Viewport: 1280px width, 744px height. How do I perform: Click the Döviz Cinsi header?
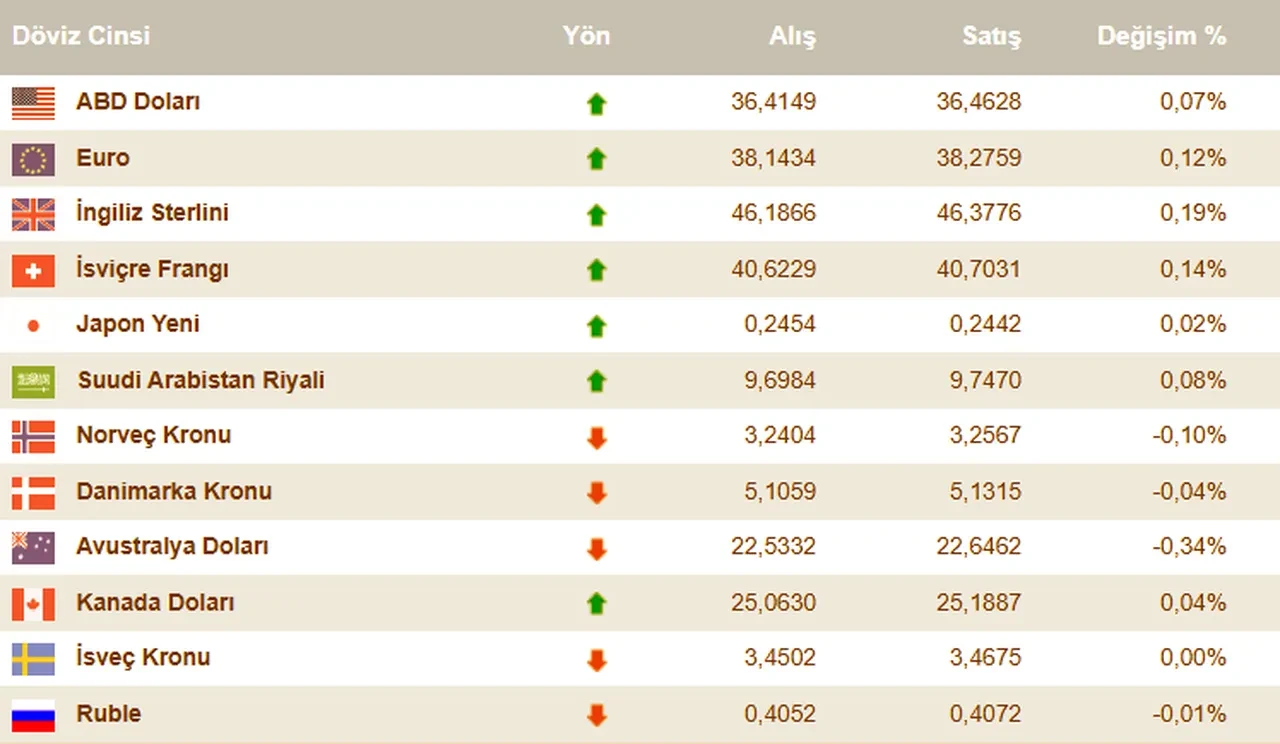81,36
